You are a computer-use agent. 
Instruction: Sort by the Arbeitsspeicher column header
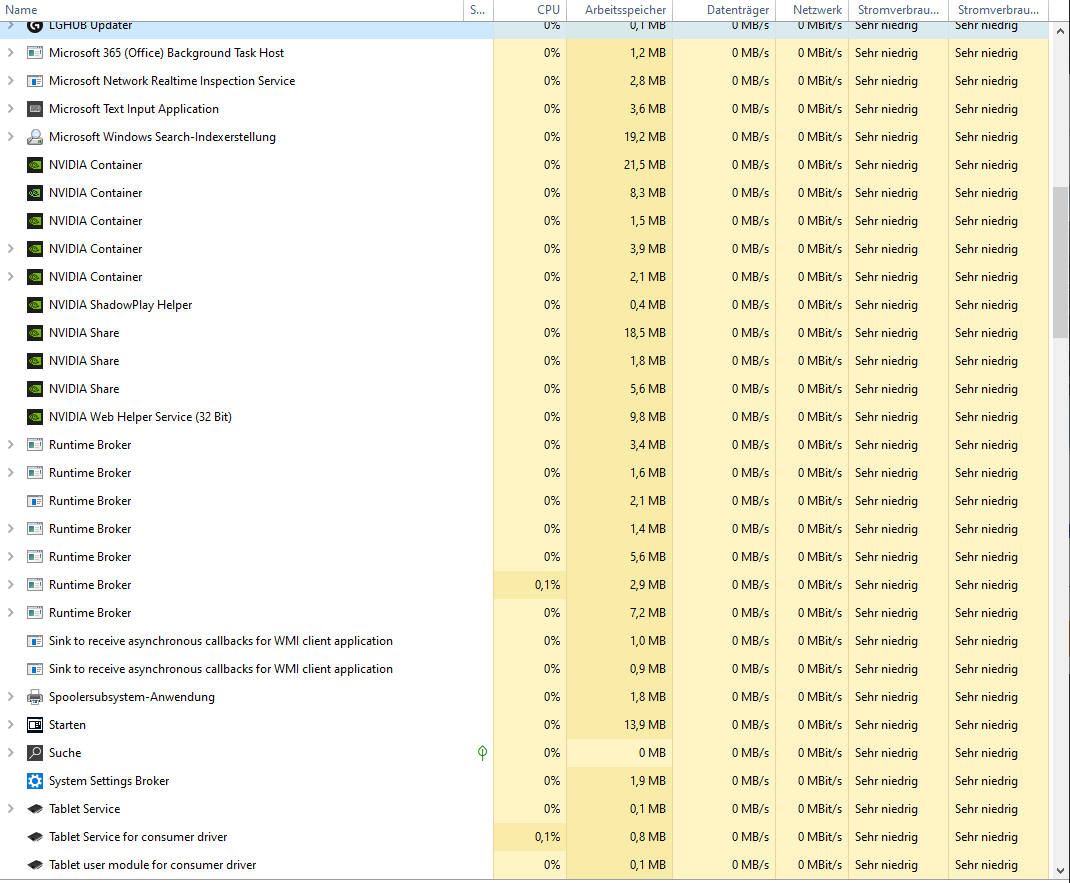(620, 10)
